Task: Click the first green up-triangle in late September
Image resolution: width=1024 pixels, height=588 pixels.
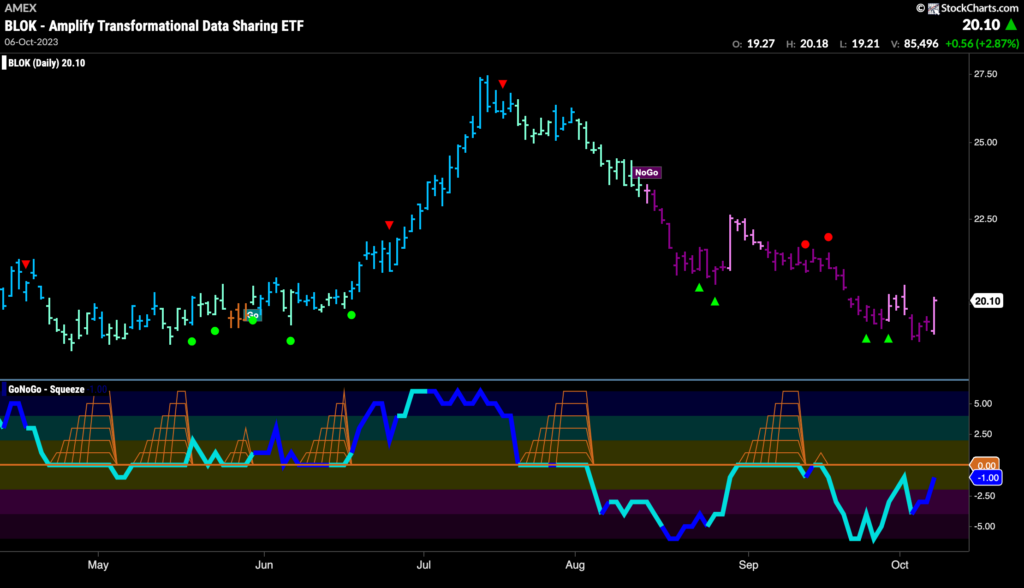Action: pos(866,338)
